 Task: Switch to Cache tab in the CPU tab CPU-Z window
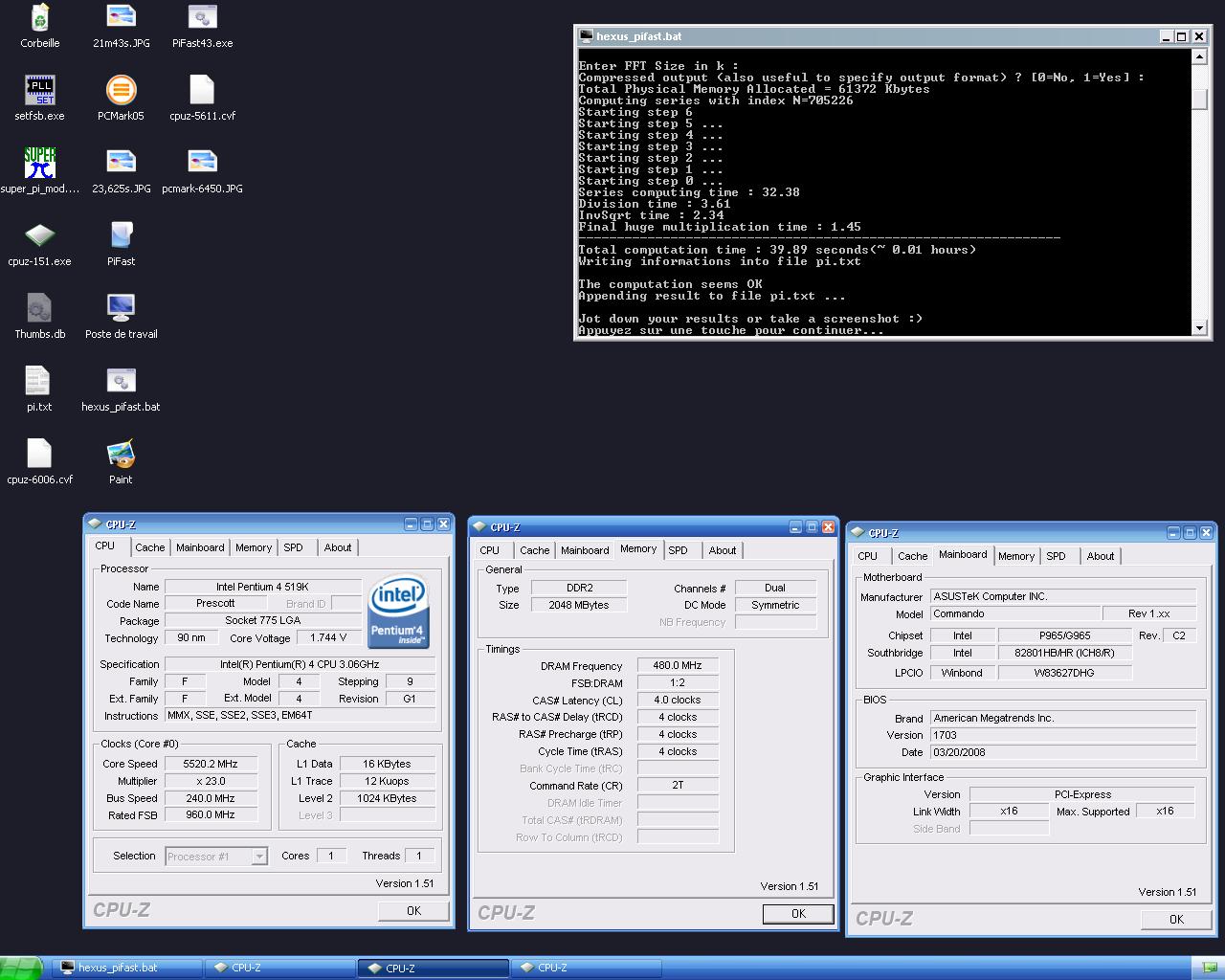149,548
